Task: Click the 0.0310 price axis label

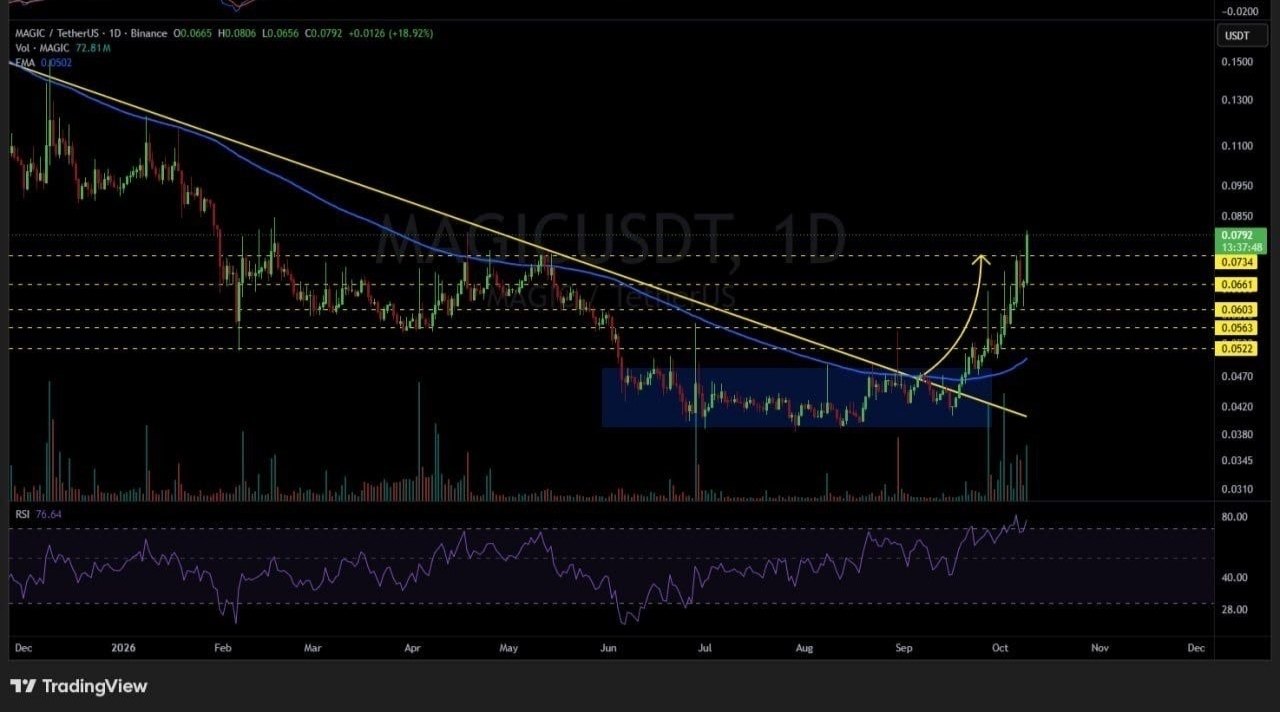Action: 1236,489
